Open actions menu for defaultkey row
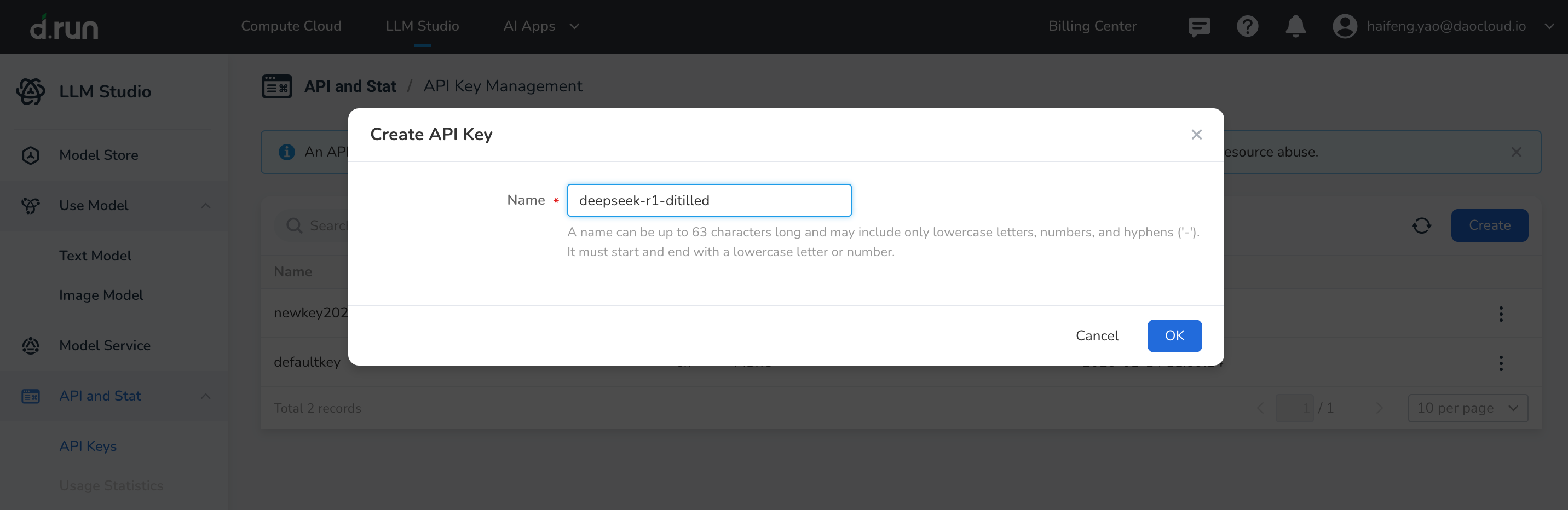 [1501, 363]
